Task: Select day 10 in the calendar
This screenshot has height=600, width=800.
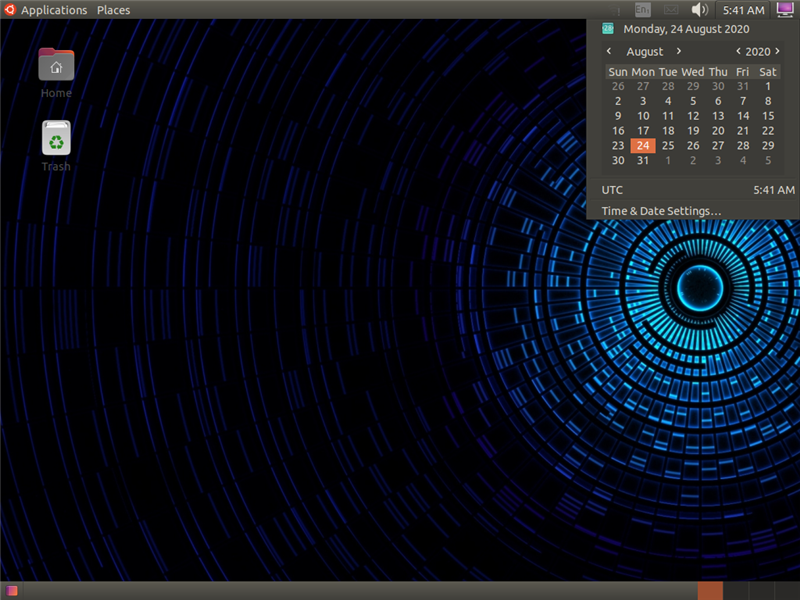Action: click(x=643, y=116)
